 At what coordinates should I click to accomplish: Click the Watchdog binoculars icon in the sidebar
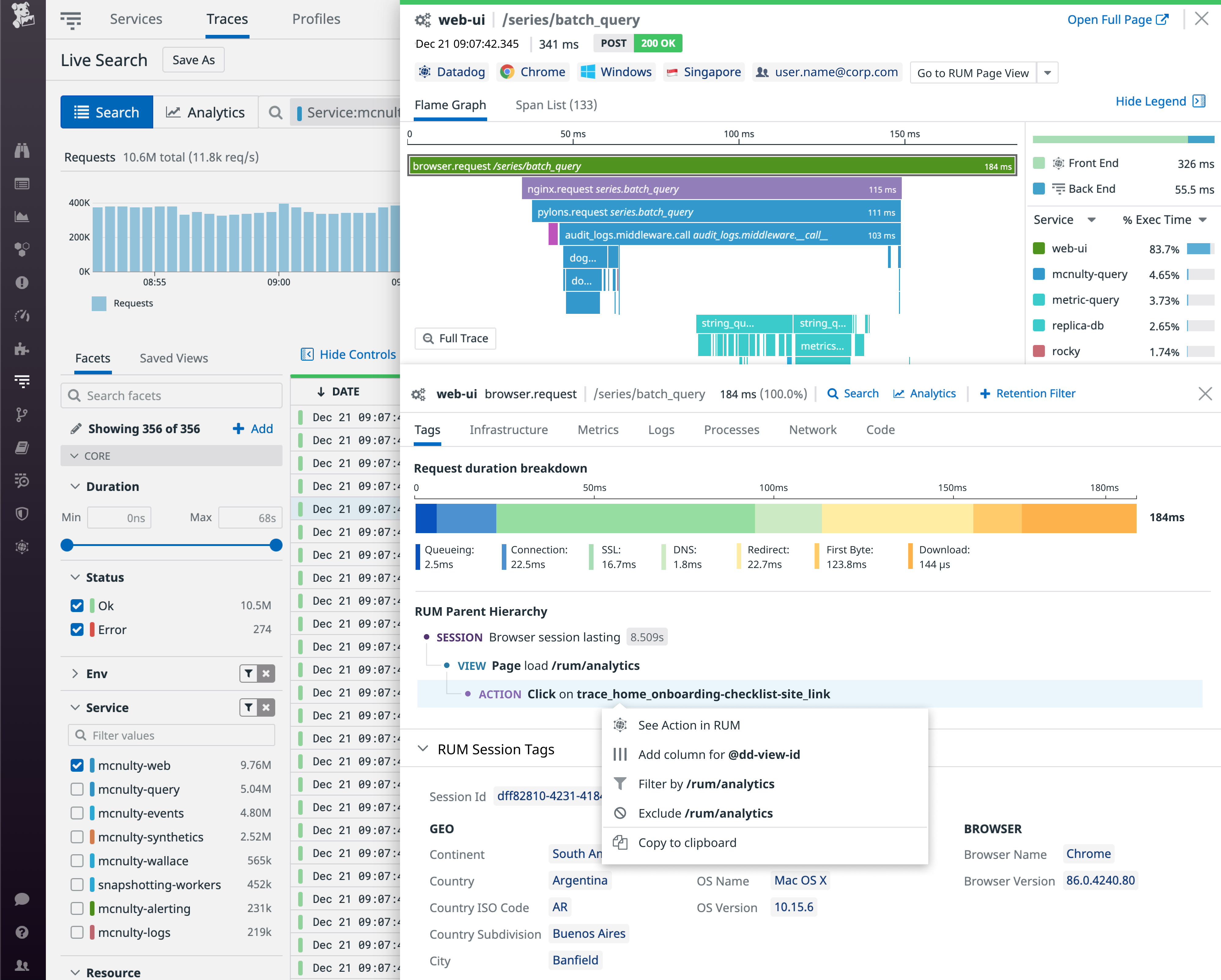click(22, 151)
